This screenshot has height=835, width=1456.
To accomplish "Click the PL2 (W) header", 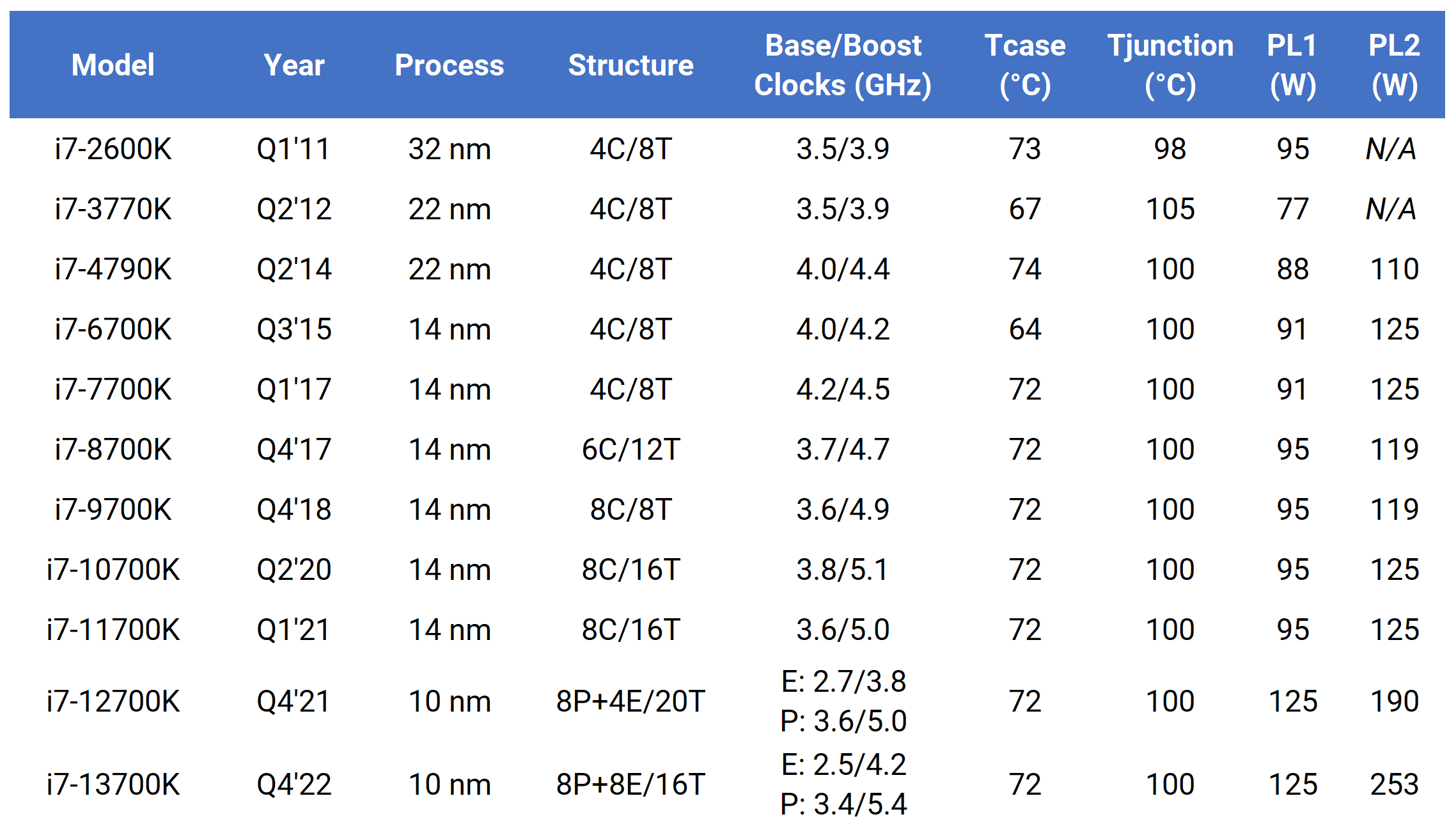I will coord(1395,65).
